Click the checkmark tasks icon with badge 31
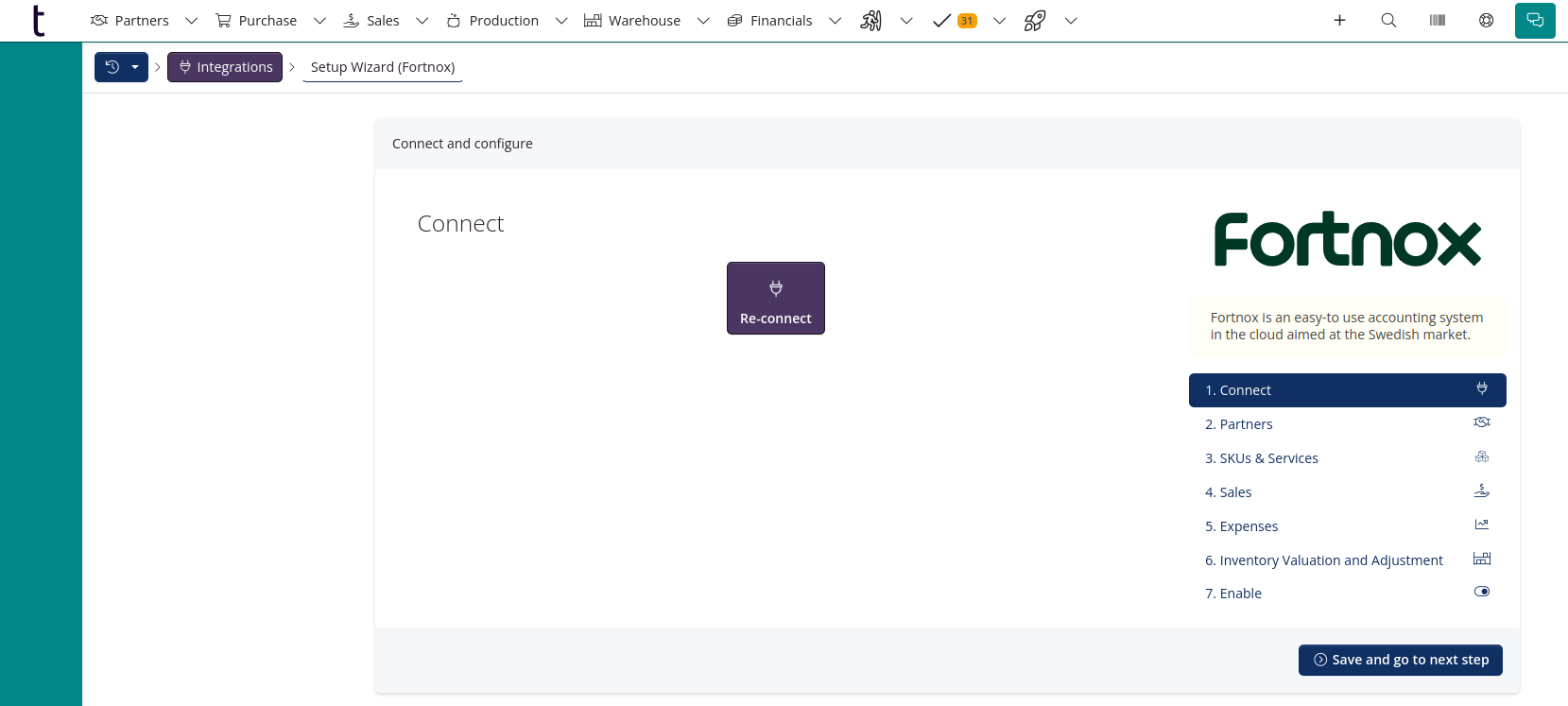This screenshot has width=1568, height=706. 955,21
